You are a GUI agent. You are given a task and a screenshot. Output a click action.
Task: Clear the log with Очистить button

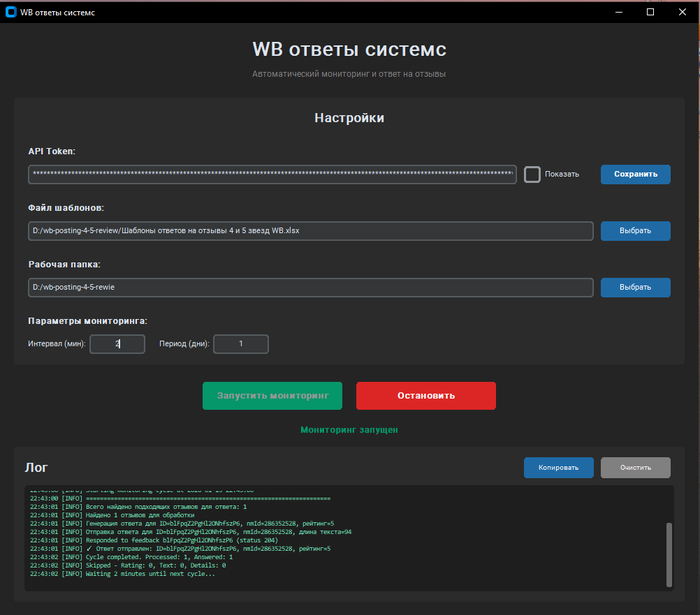pos(635,467)
